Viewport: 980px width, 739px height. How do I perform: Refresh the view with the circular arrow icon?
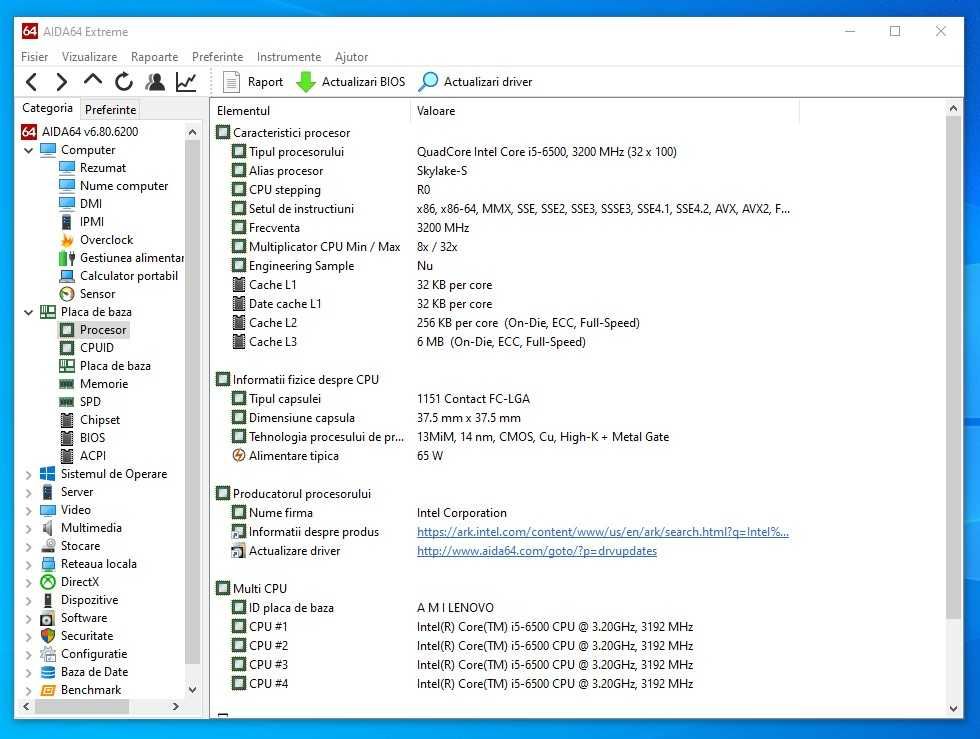pyautogui.click(x=124, y=82)
